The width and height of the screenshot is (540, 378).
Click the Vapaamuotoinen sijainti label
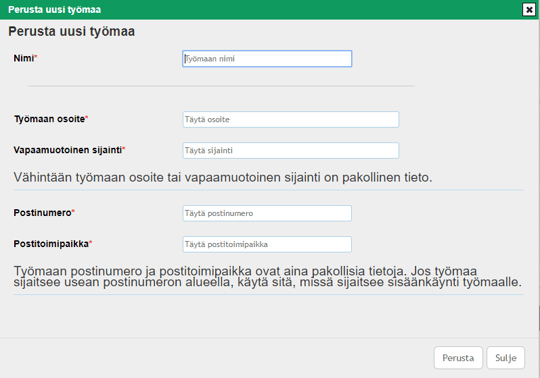tap(68, 150)
